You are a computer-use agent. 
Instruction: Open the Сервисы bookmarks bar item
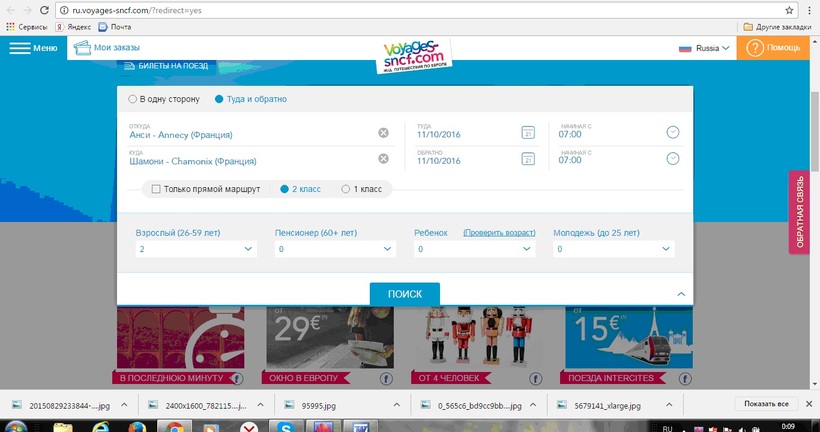click(26, 27)
